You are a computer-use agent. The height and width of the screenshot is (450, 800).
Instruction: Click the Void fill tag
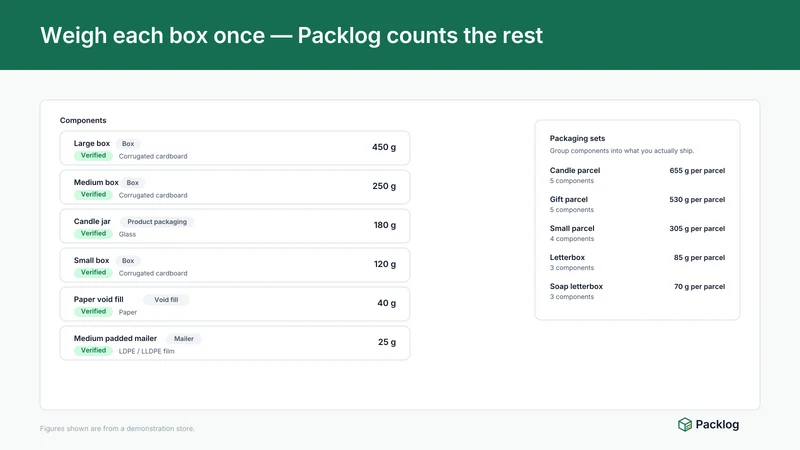point(166,300)
